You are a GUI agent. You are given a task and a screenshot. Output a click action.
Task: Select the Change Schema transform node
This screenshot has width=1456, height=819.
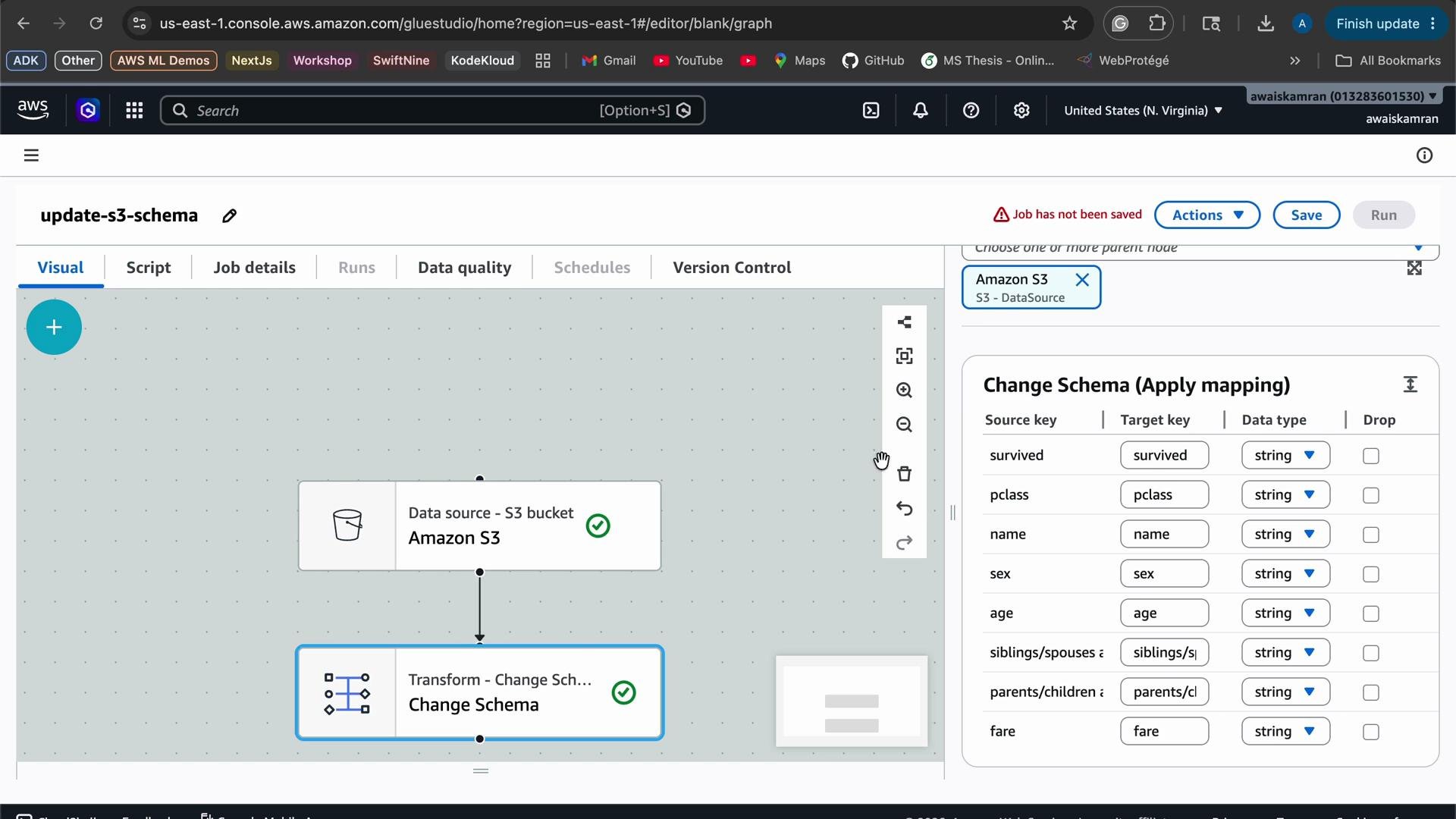point(479,692)
